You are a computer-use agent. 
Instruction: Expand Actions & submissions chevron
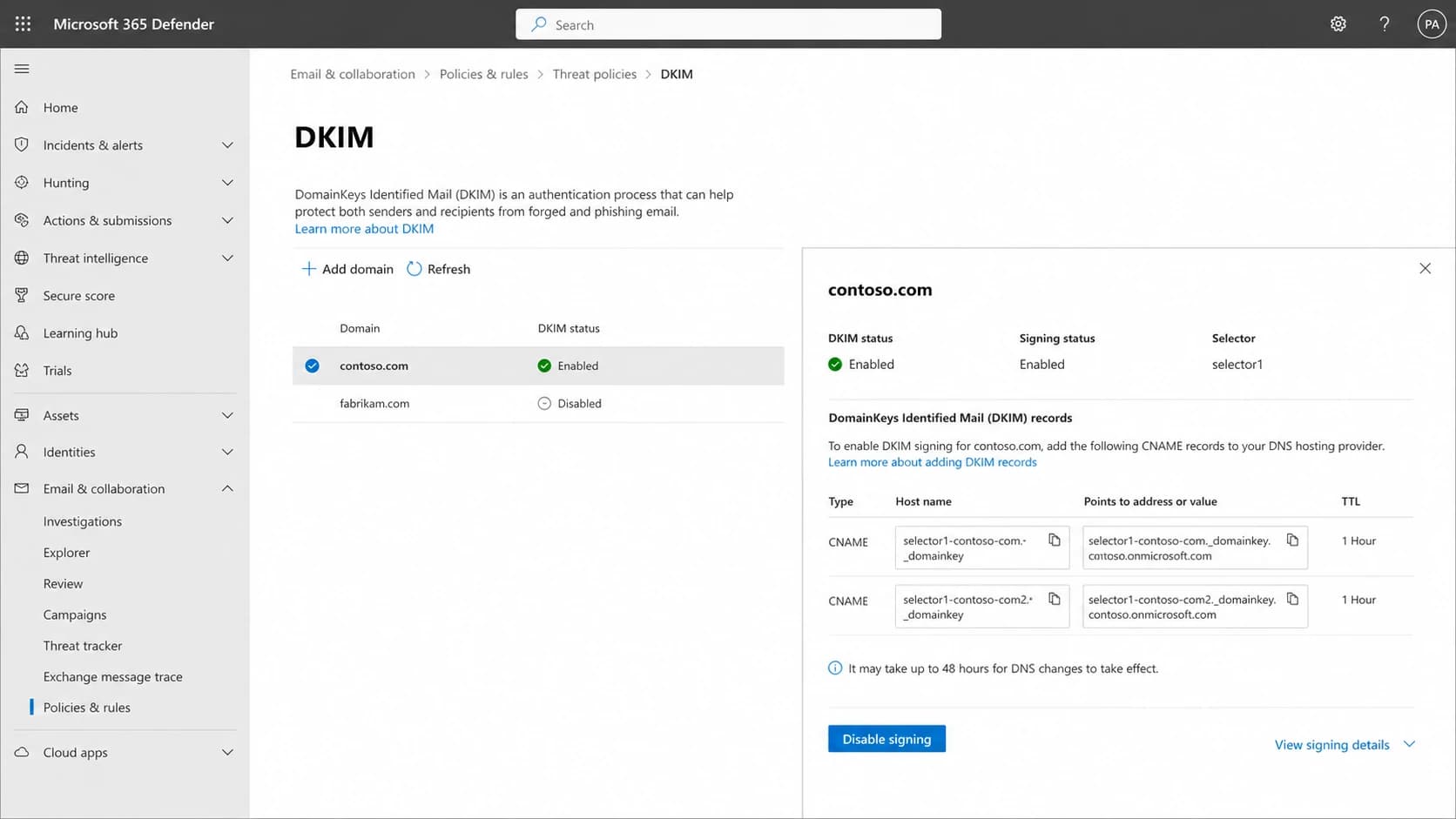pyautogui.click(x=227, y=220)
